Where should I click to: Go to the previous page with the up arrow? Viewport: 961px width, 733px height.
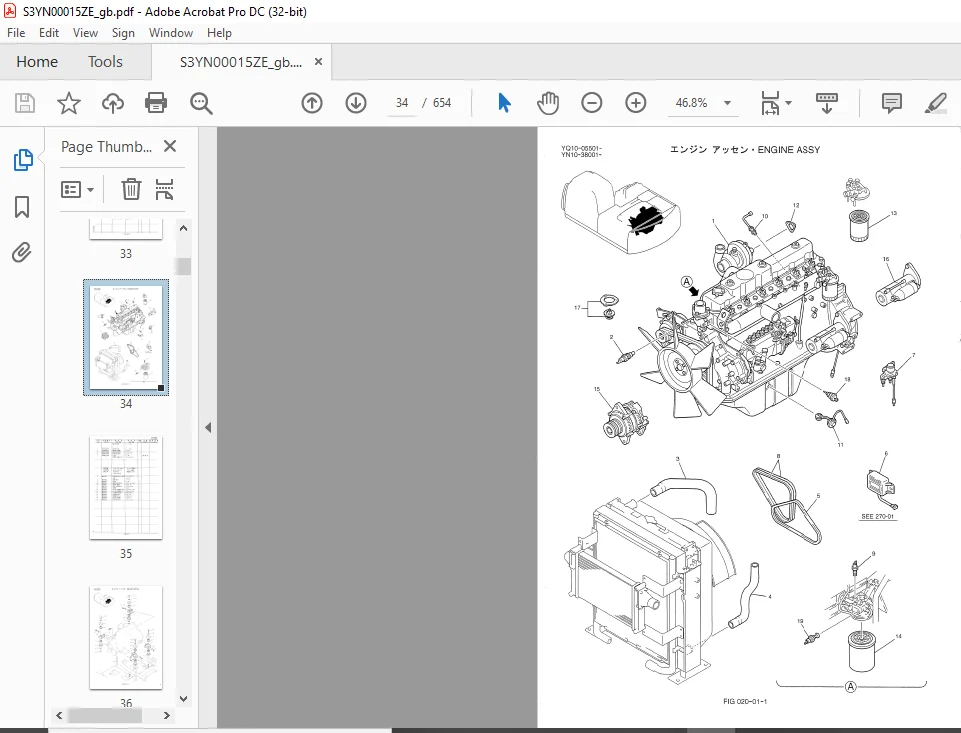(312, 103)
